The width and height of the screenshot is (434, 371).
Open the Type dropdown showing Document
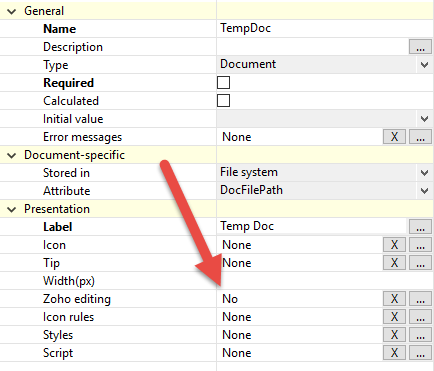click(x=325, y=64)
